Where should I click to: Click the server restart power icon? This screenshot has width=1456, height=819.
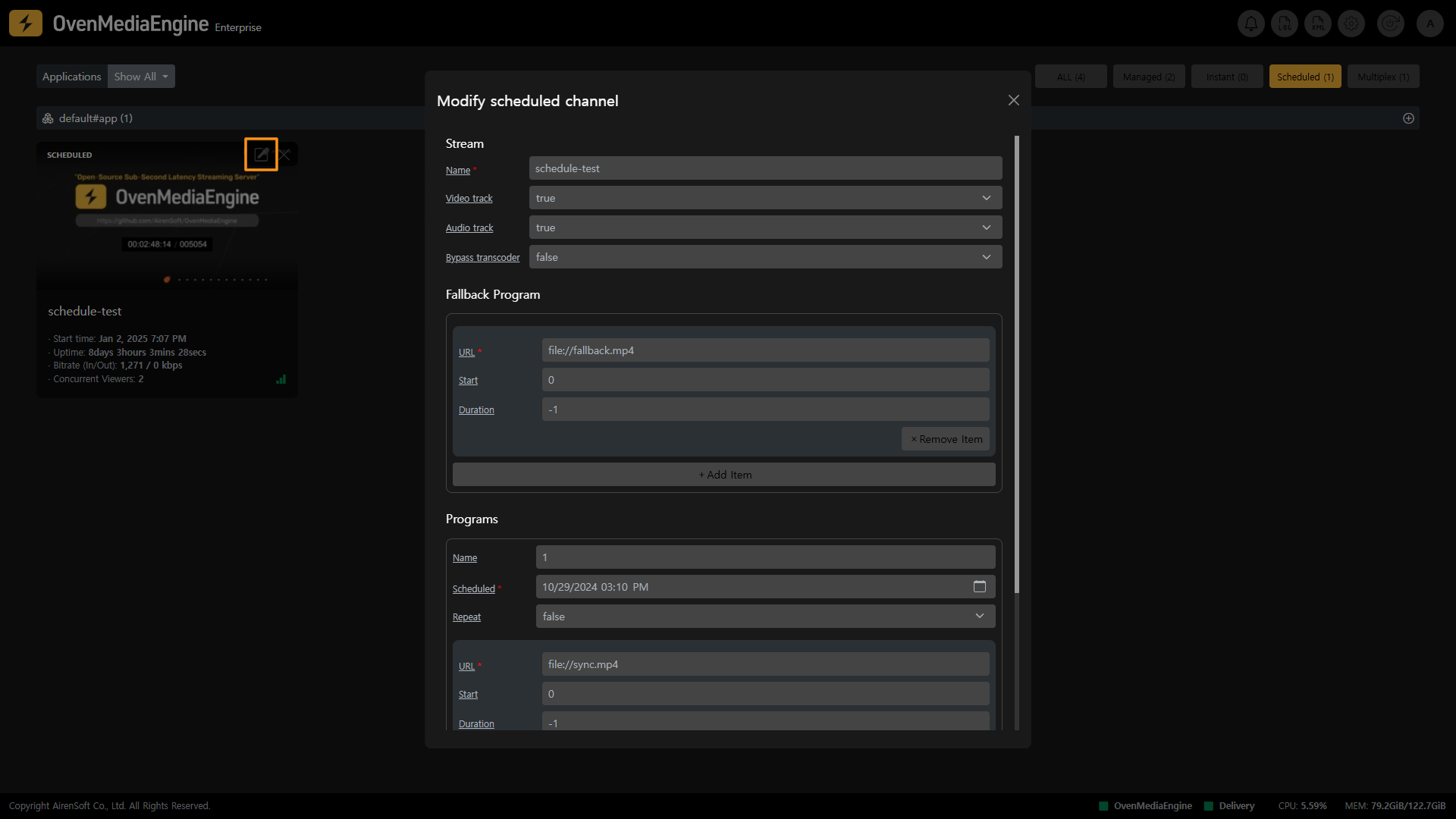(x=1390, y=24)
